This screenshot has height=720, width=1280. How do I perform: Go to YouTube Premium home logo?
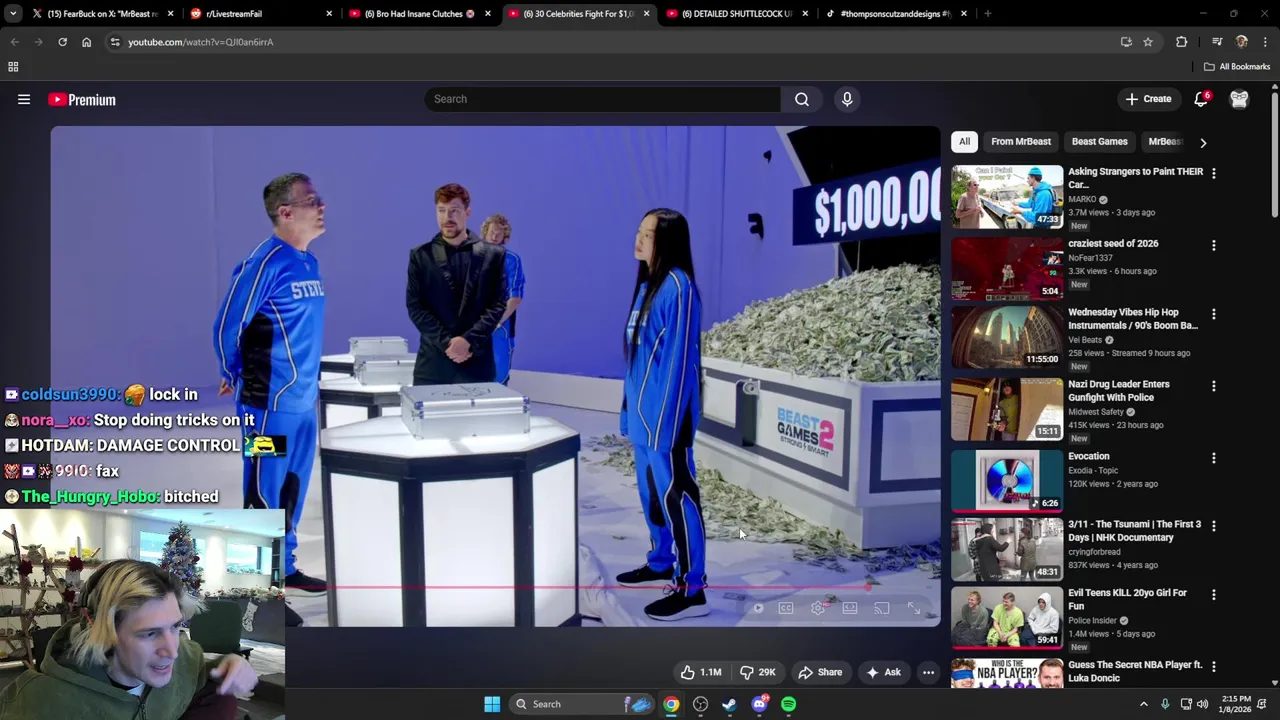82,99
